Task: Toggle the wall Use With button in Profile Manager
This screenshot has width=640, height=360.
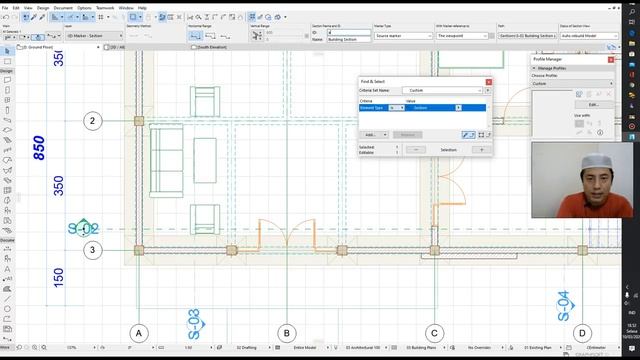Action: coord(579,123)
